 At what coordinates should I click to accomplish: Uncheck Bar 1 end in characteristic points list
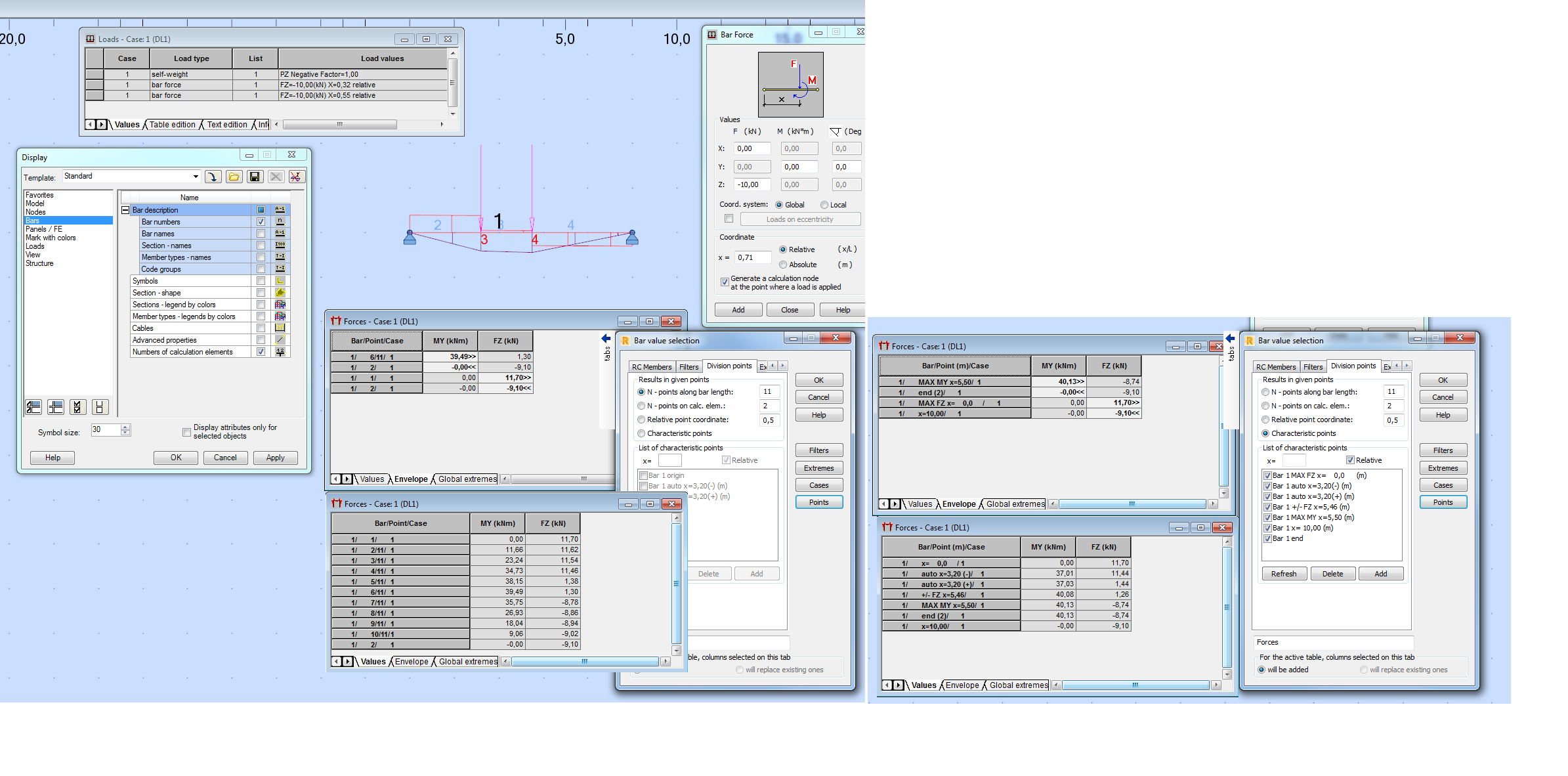tap(1267, 538)
